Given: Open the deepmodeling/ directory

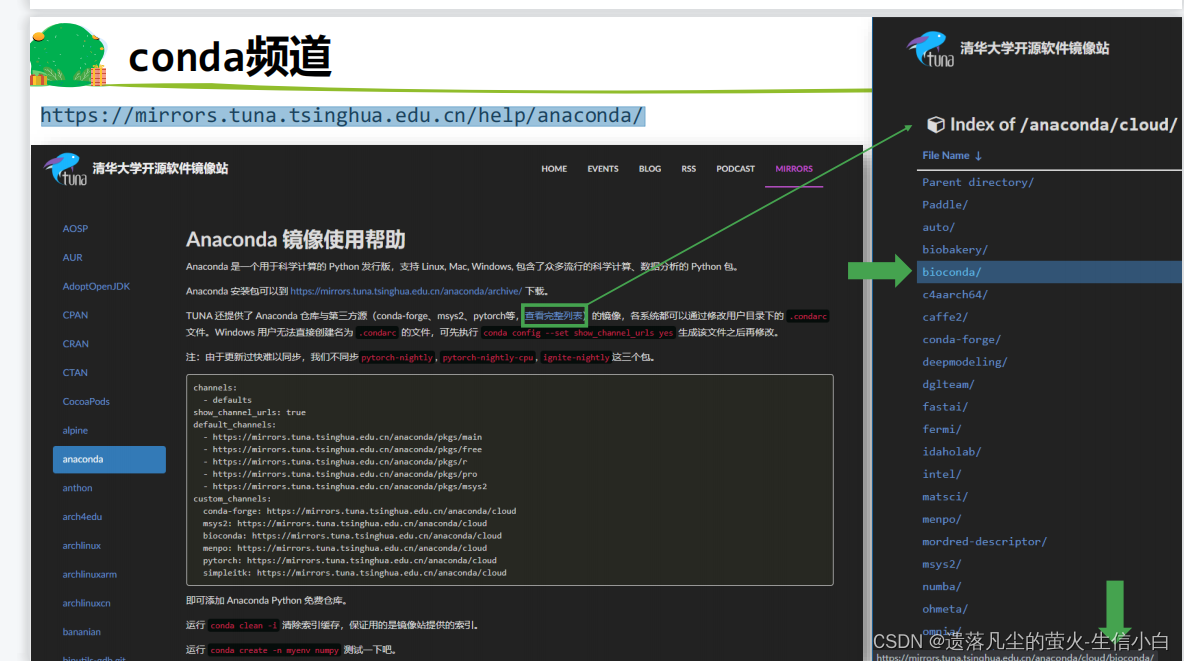Looking at the screenshot, I should 964,362.
